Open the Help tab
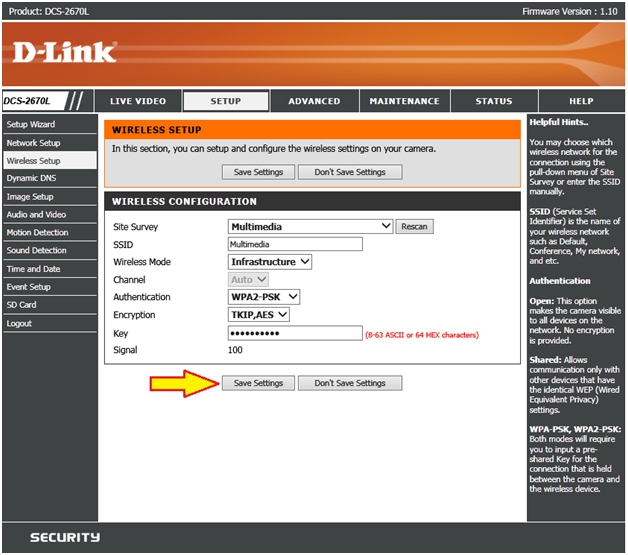 [x=581, y=101]
